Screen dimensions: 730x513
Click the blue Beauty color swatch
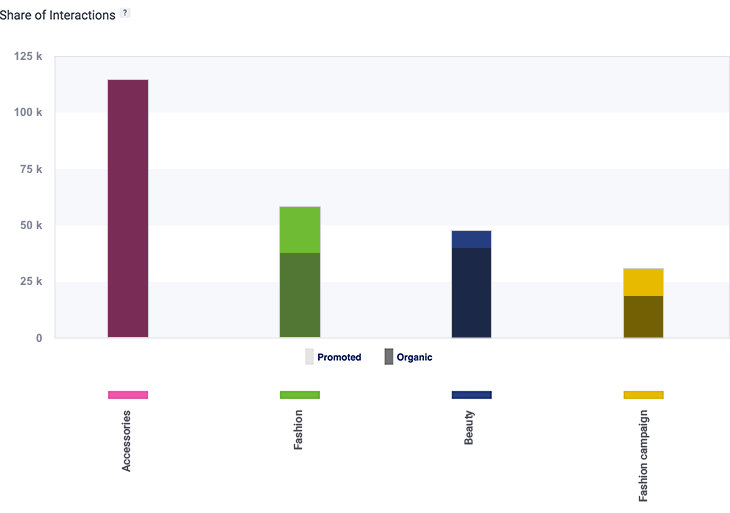tap(471, 395)
